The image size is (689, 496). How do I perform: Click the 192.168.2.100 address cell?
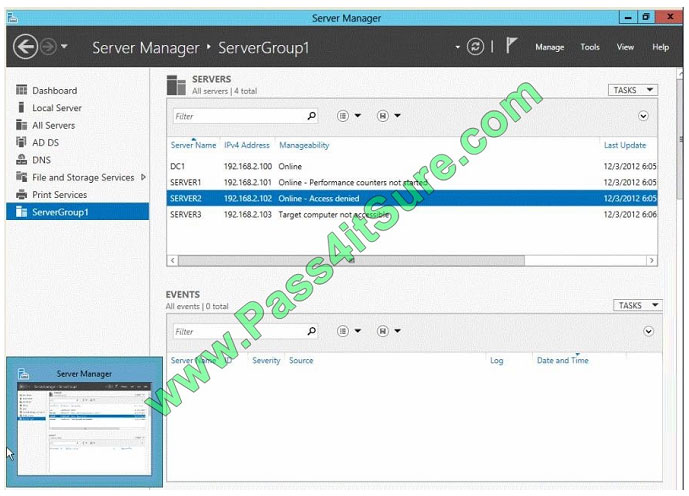248,167
